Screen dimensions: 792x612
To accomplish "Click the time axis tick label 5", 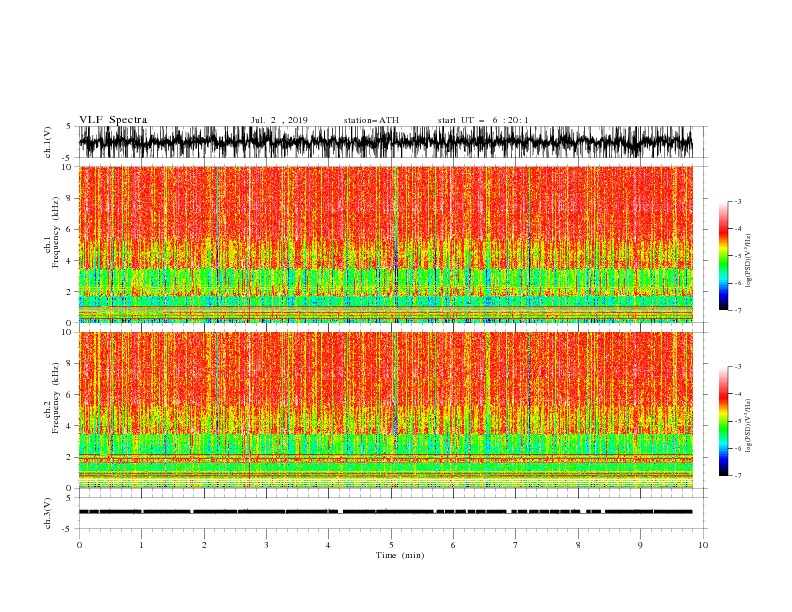I will pos(391,545).
